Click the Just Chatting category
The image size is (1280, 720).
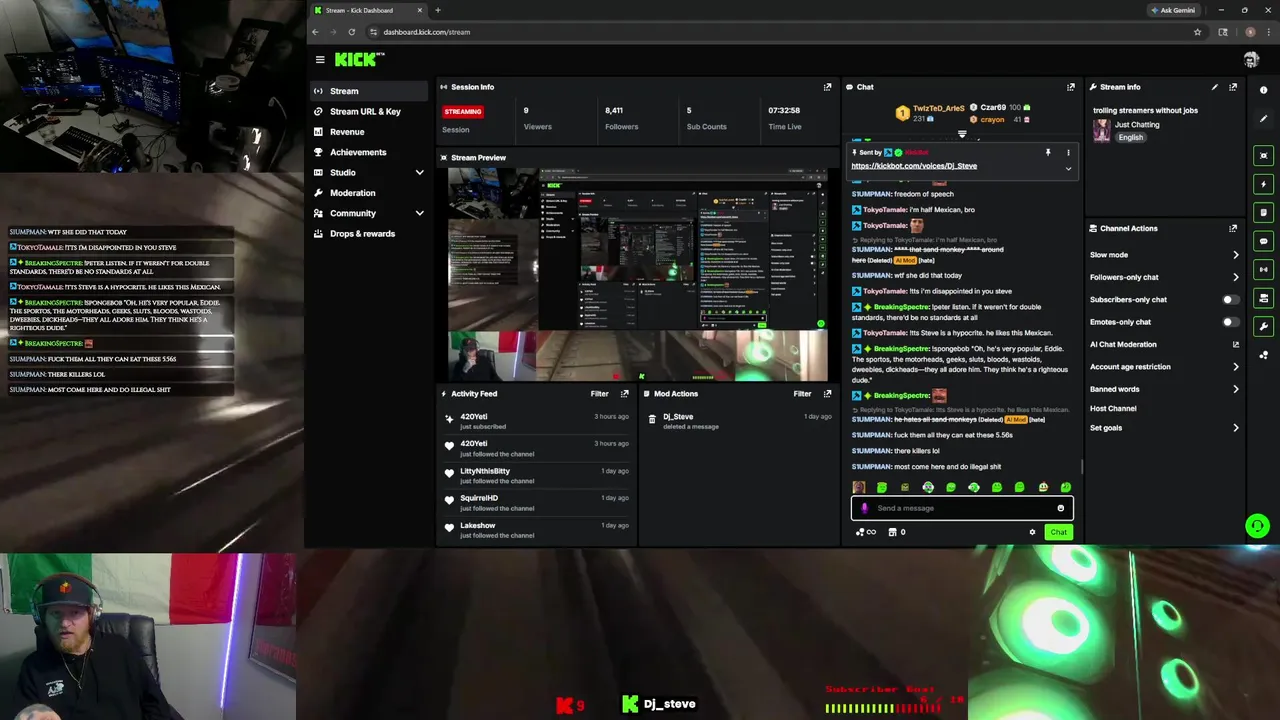pos(1137,125)
